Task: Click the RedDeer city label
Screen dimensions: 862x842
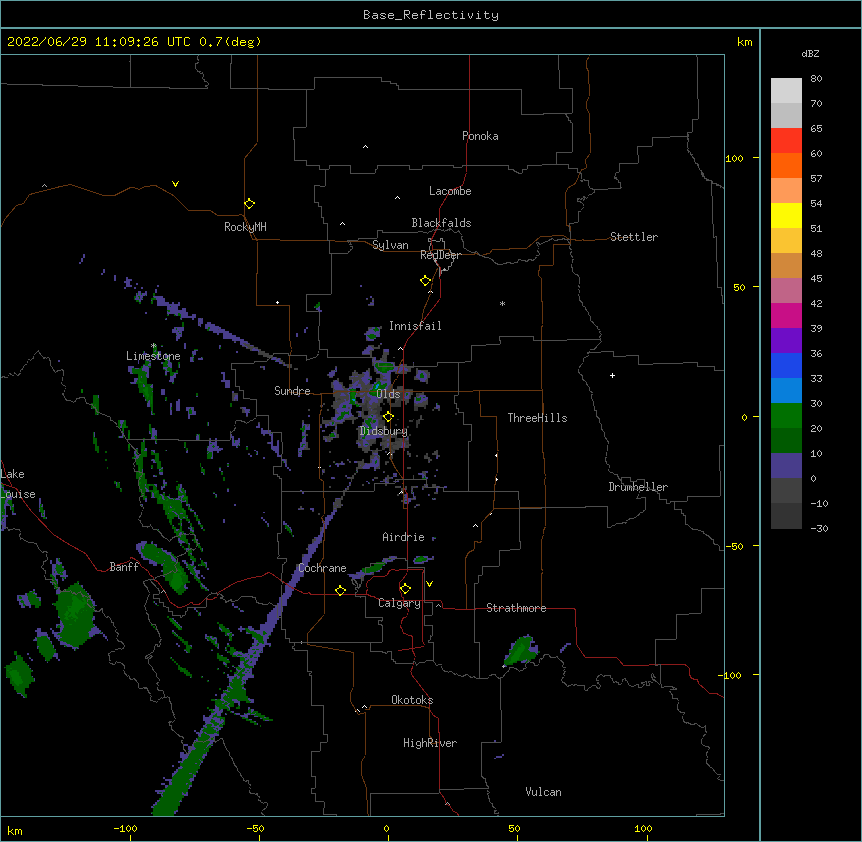Action: coord(440,255)
